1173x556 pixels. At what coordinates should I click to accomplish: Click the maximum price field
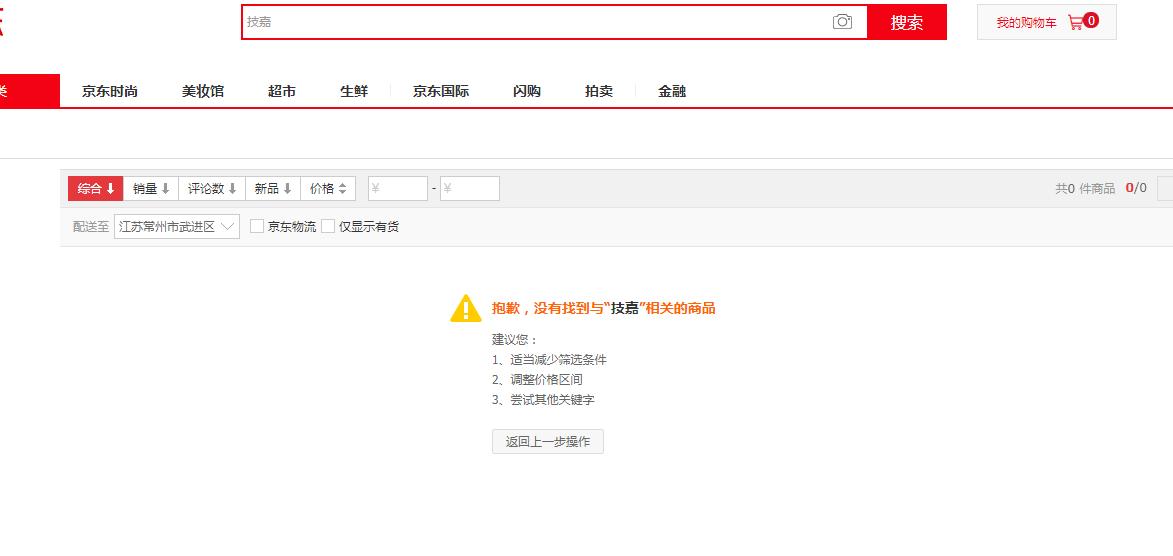point(470,189)
